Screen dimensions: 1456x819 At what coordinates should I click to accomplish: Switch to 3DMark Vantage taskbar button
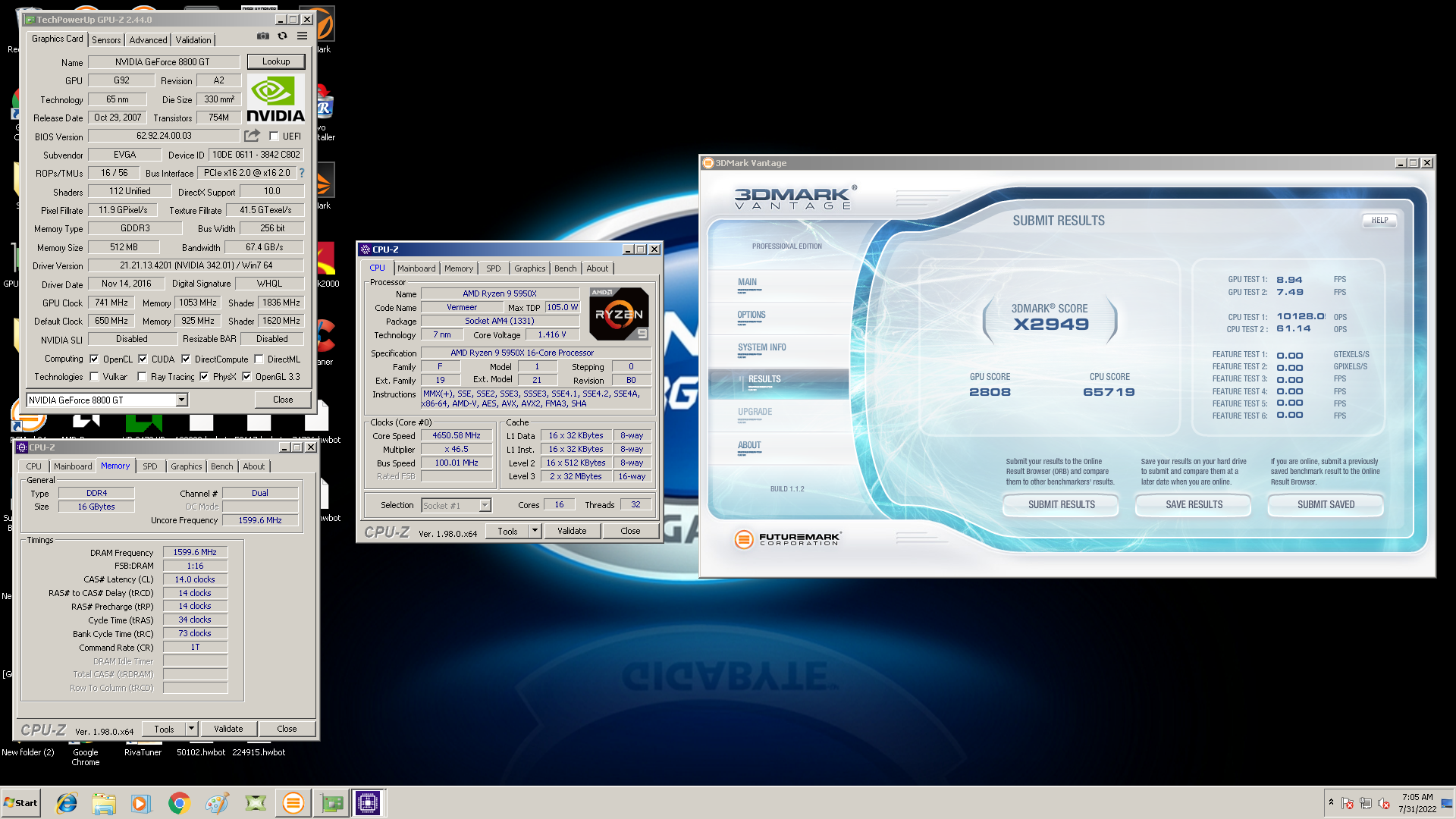(293, 803)
